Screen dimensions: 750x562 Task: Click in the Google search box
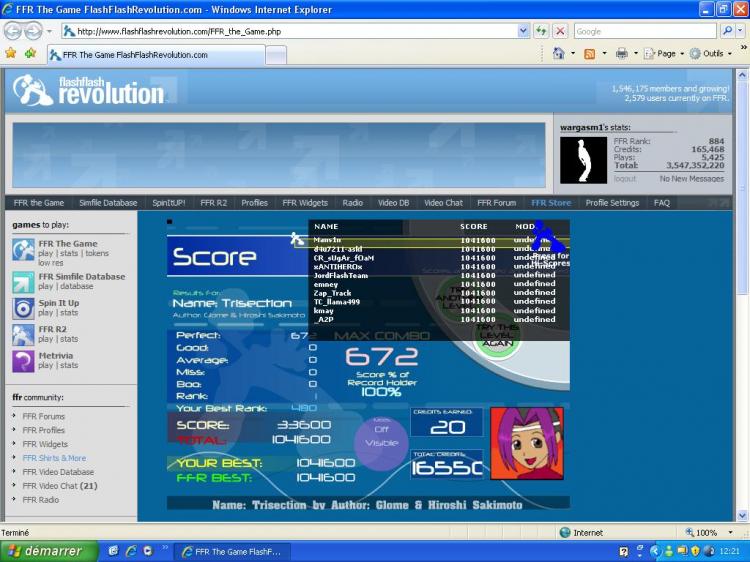coord(644,31)
